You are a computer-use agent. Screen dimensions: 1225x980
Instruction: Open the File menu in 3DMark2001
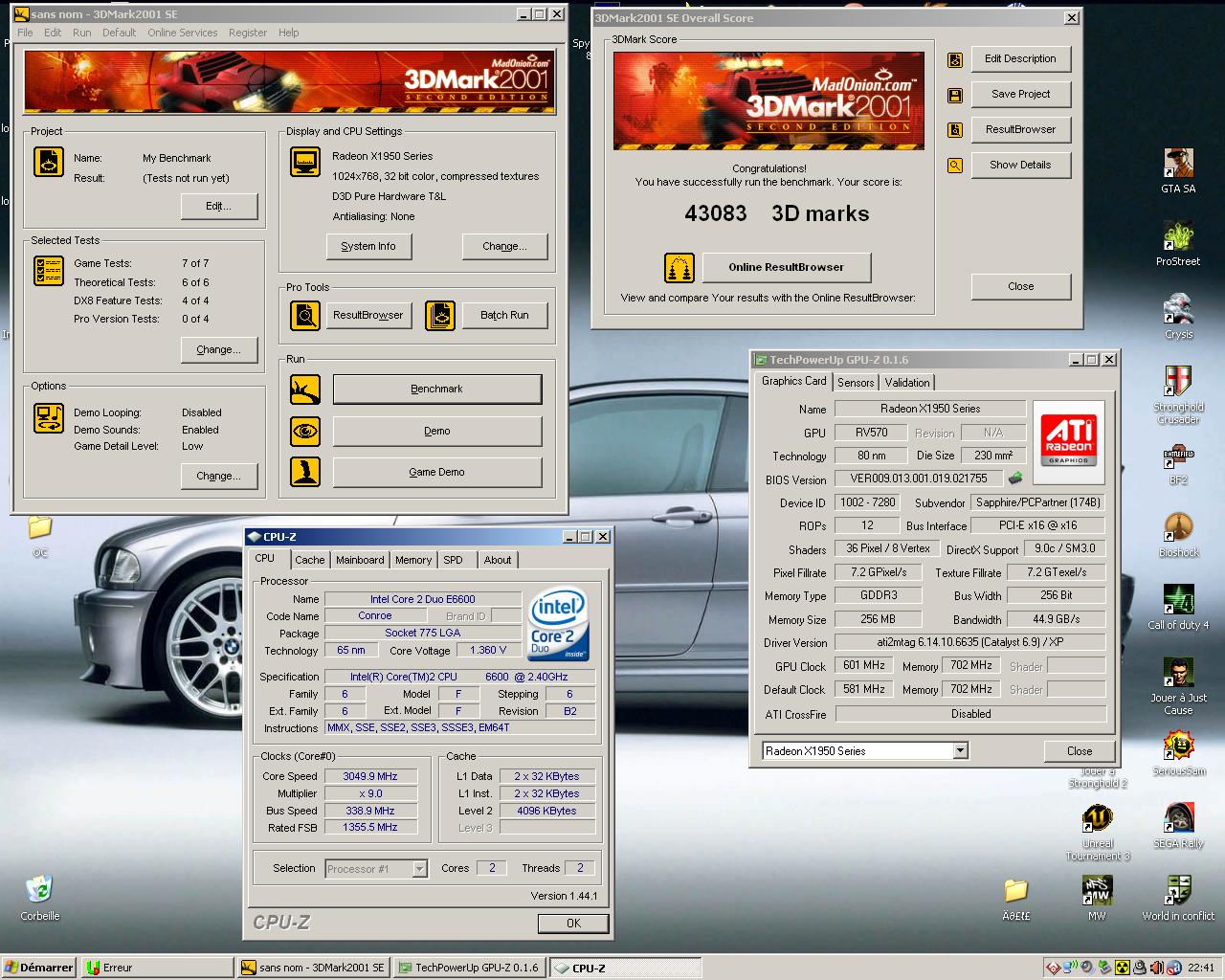[x=25, y=33]
